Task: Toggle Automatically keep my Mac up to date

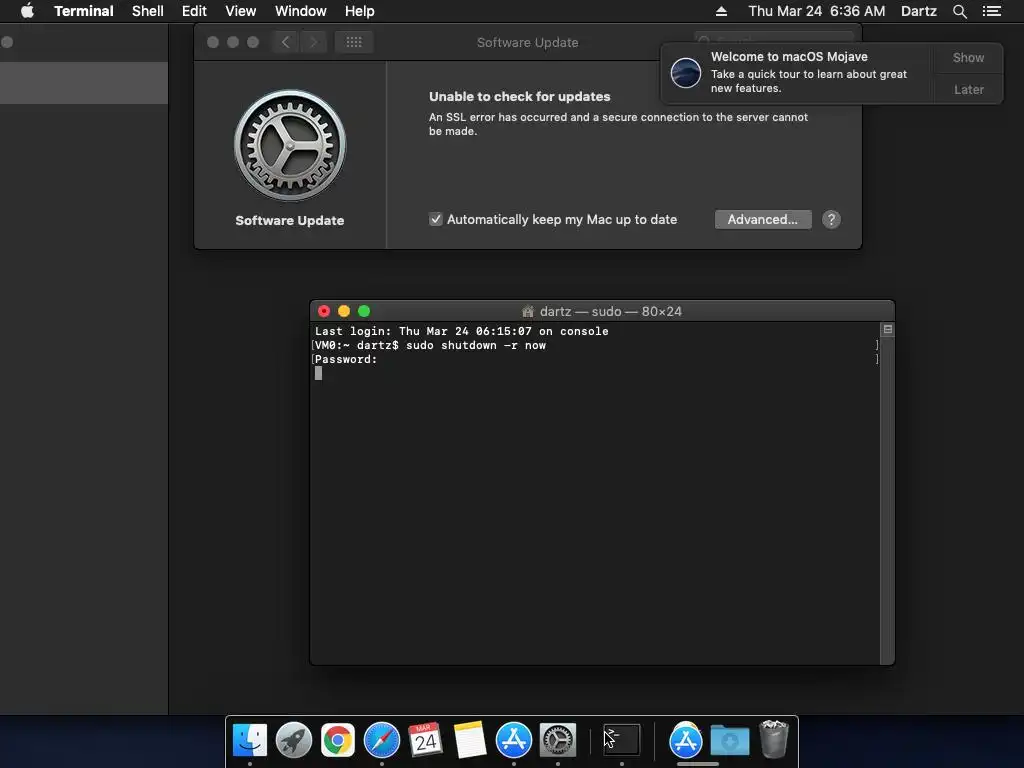Action: coord(436,219)
